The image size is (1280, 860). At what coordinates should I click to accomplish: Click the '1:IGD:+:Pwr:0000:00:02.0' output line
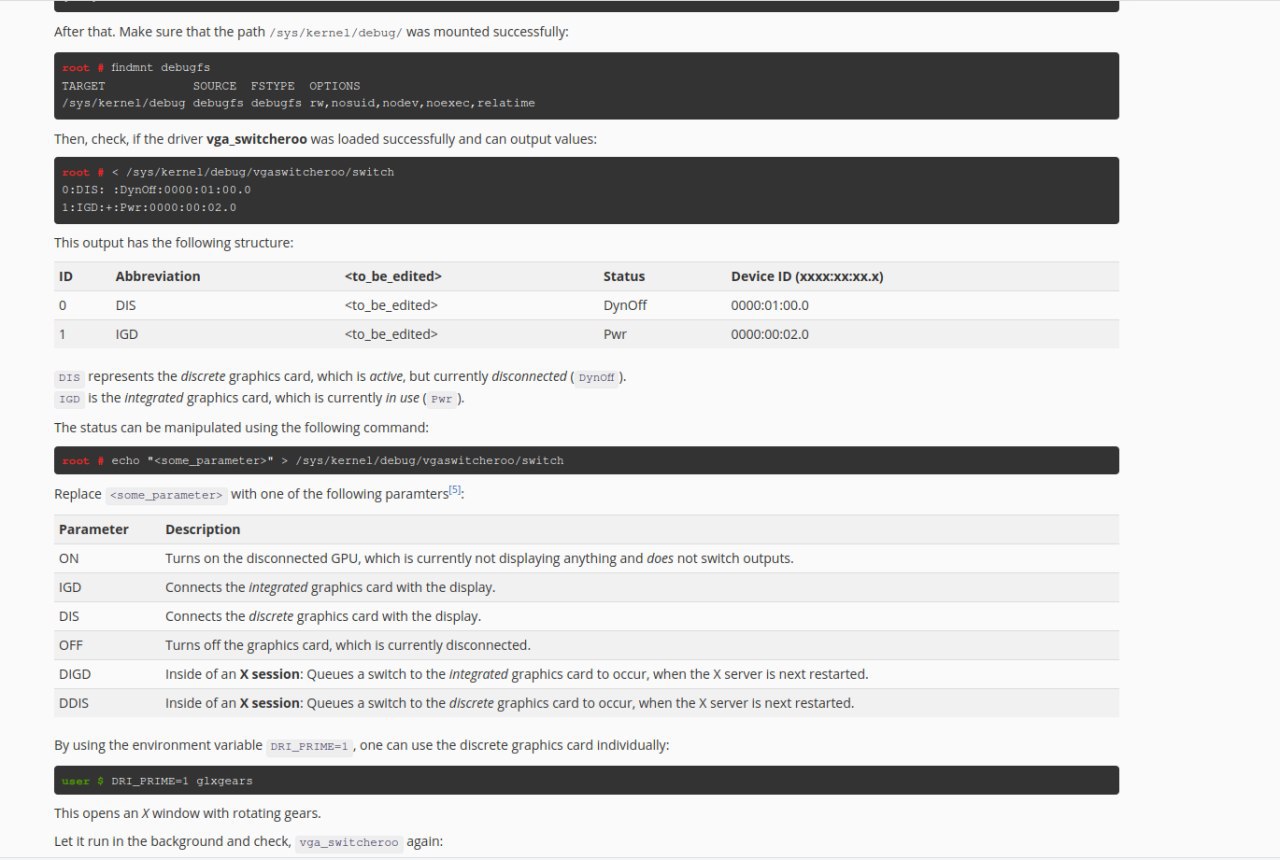click(x=149, y=208)
